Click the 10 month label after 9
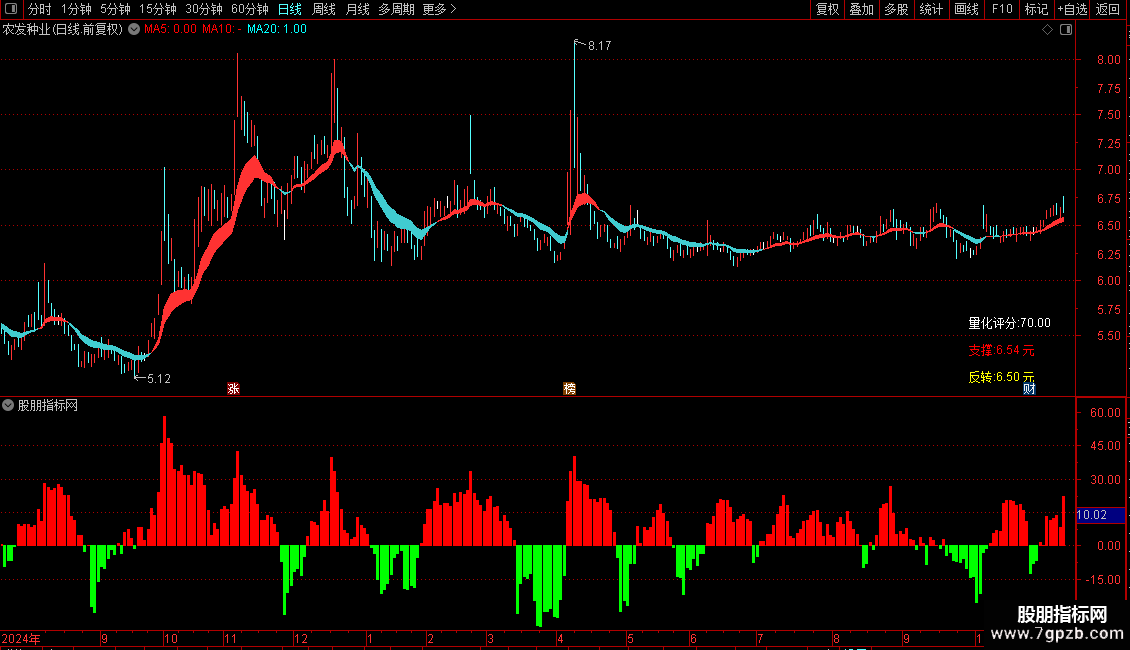The width and height of the screenshot is (1130, 650). coord(171,638)
